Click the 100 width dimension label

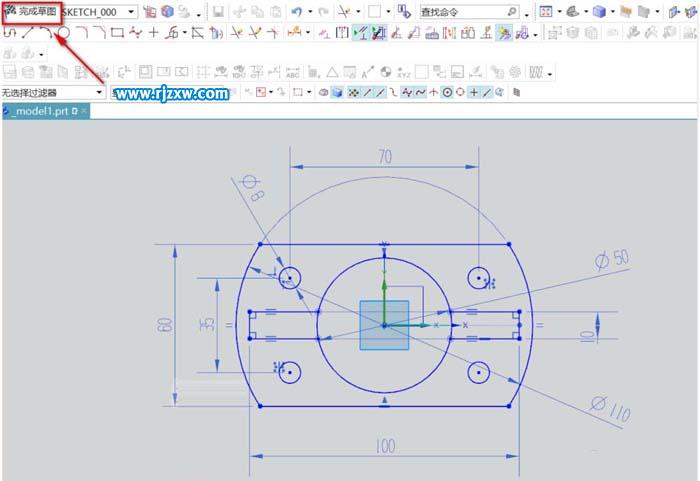point(385,445)
